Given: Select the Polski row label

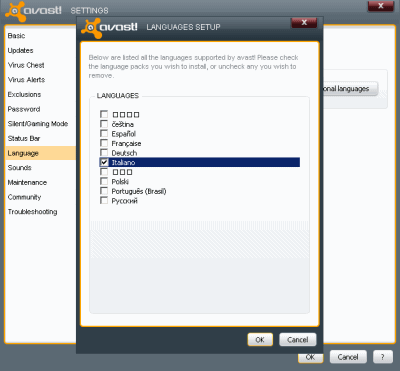Looking at the screenshot, I should pyautogui.click(x=120, y=182).
